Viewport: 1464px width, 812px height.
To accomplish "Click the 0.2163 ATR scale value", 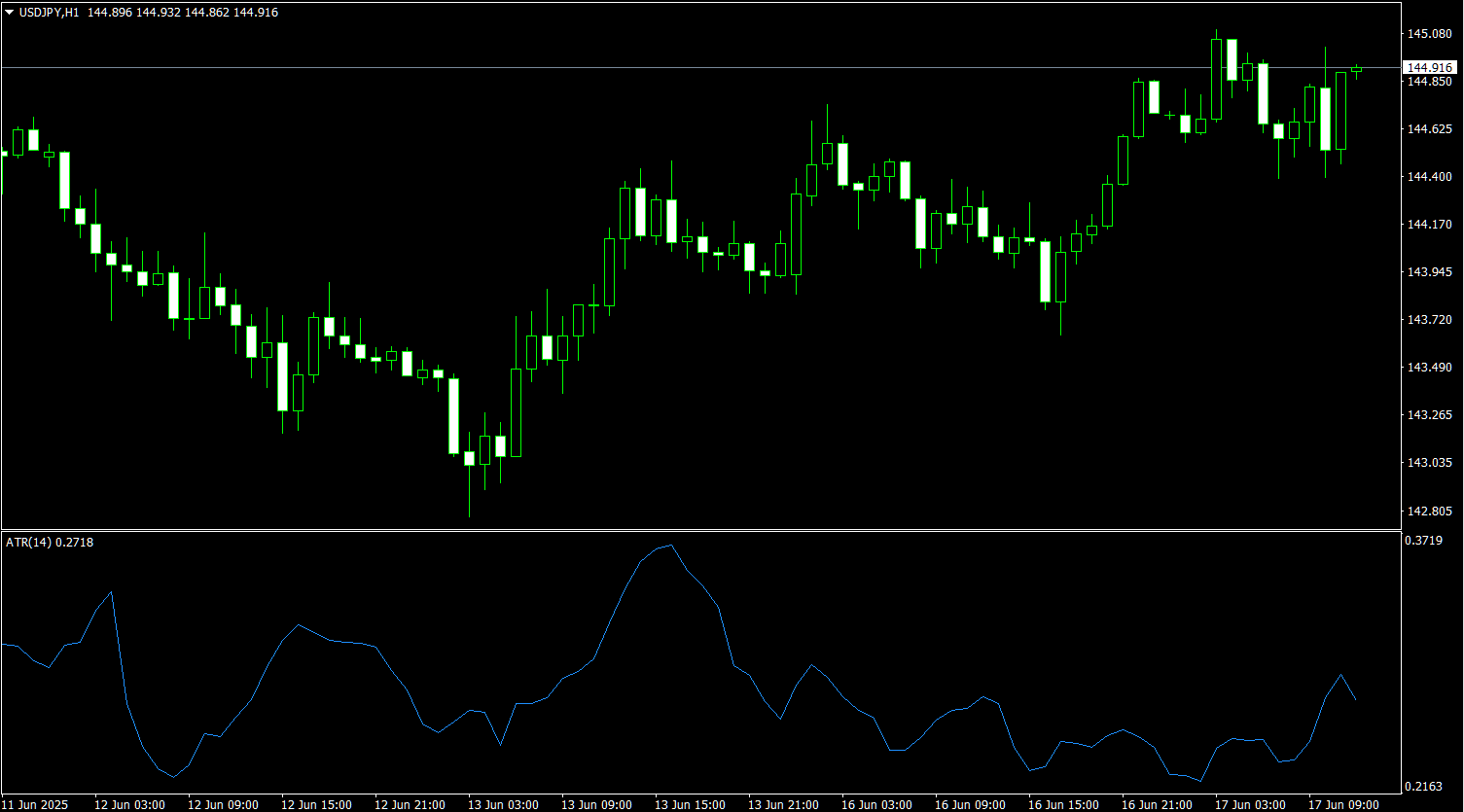I will pos(1426,786).
